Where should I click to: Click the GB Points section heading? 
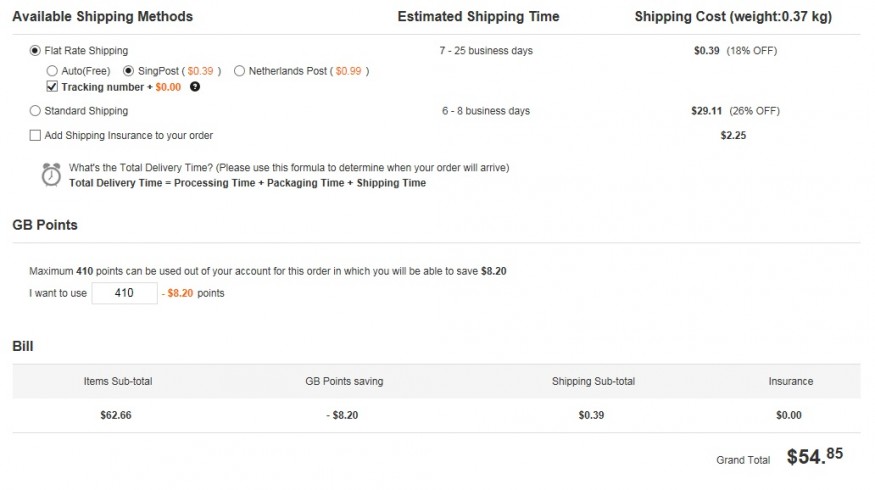(45, 225)
